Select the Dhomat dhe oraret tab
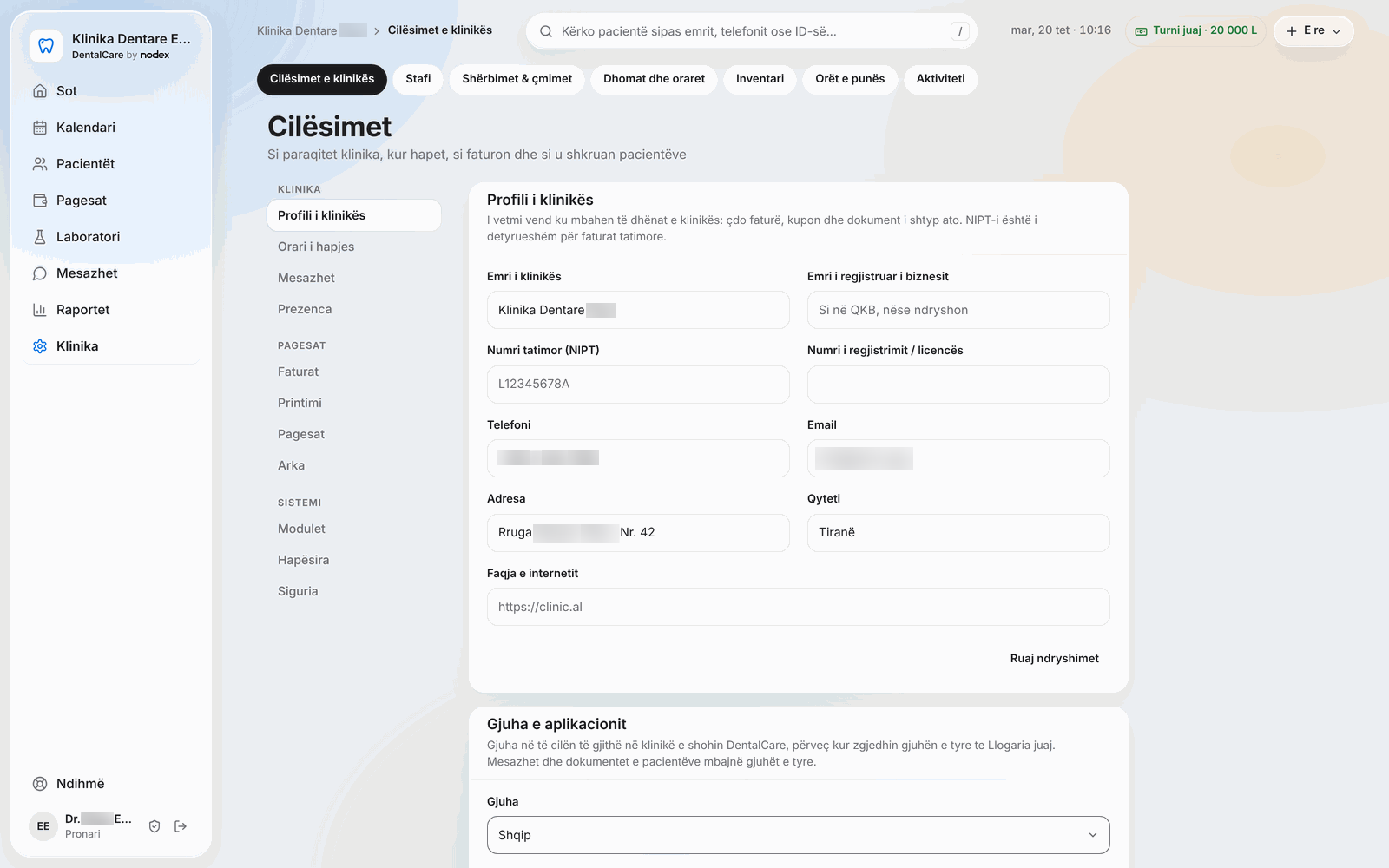Viewport: 1389px width, 868px height. (x=655, y=79)
